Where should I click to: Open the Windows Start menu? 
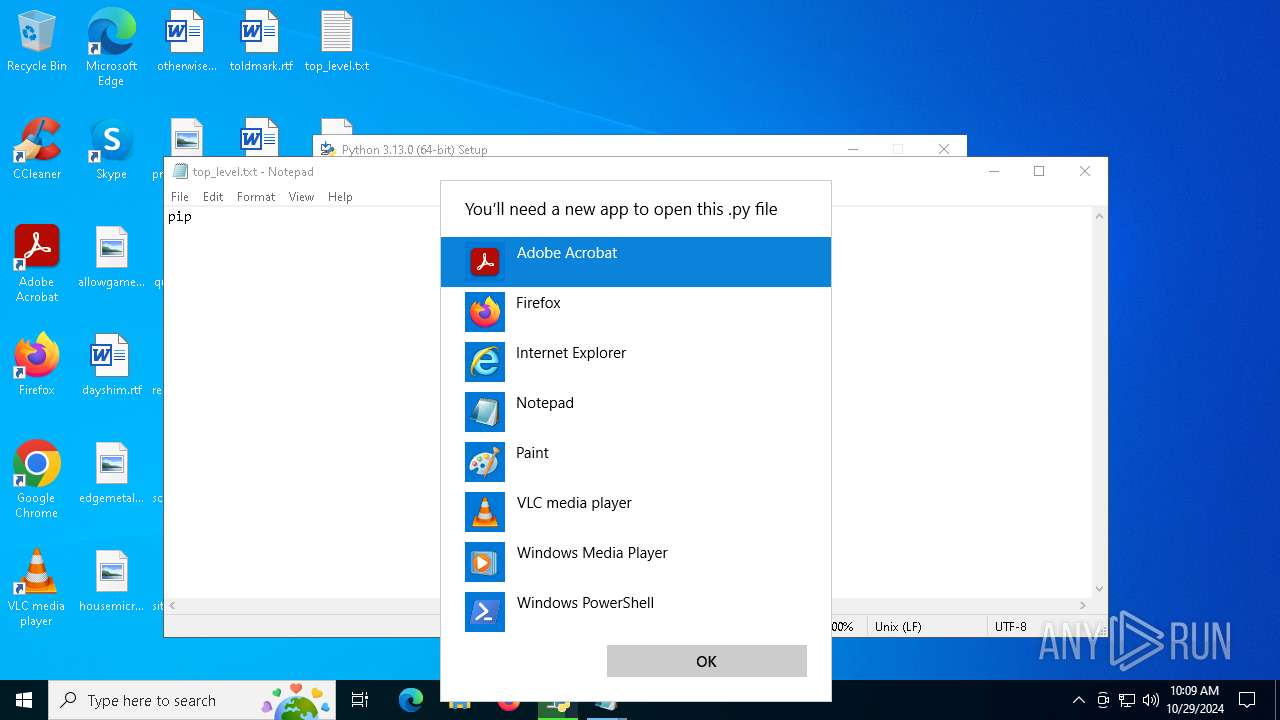(24, 700)
